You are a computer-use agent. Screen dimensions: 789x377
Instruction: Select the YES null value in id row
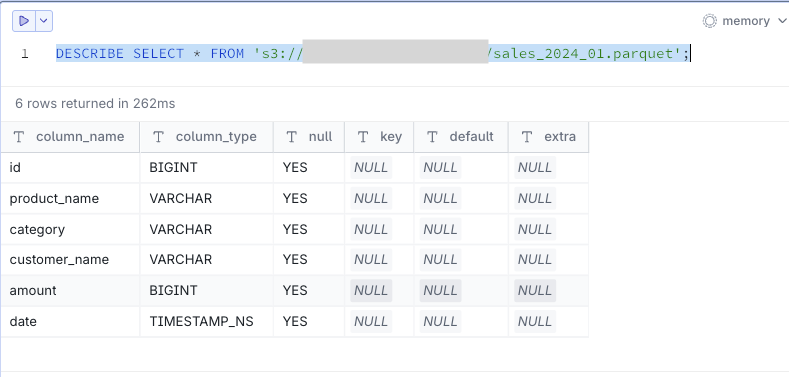click(309, 168)
